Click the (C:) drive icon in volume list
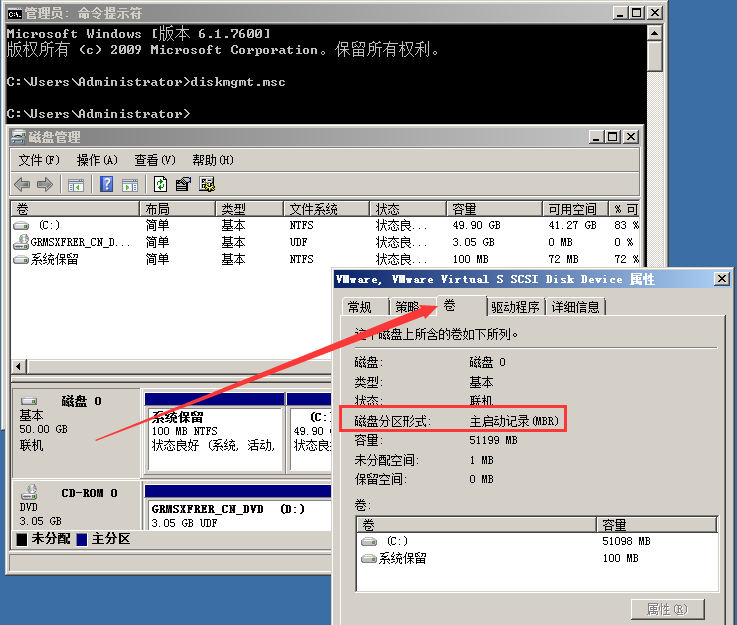737x625 pixels. coord(21,226)
